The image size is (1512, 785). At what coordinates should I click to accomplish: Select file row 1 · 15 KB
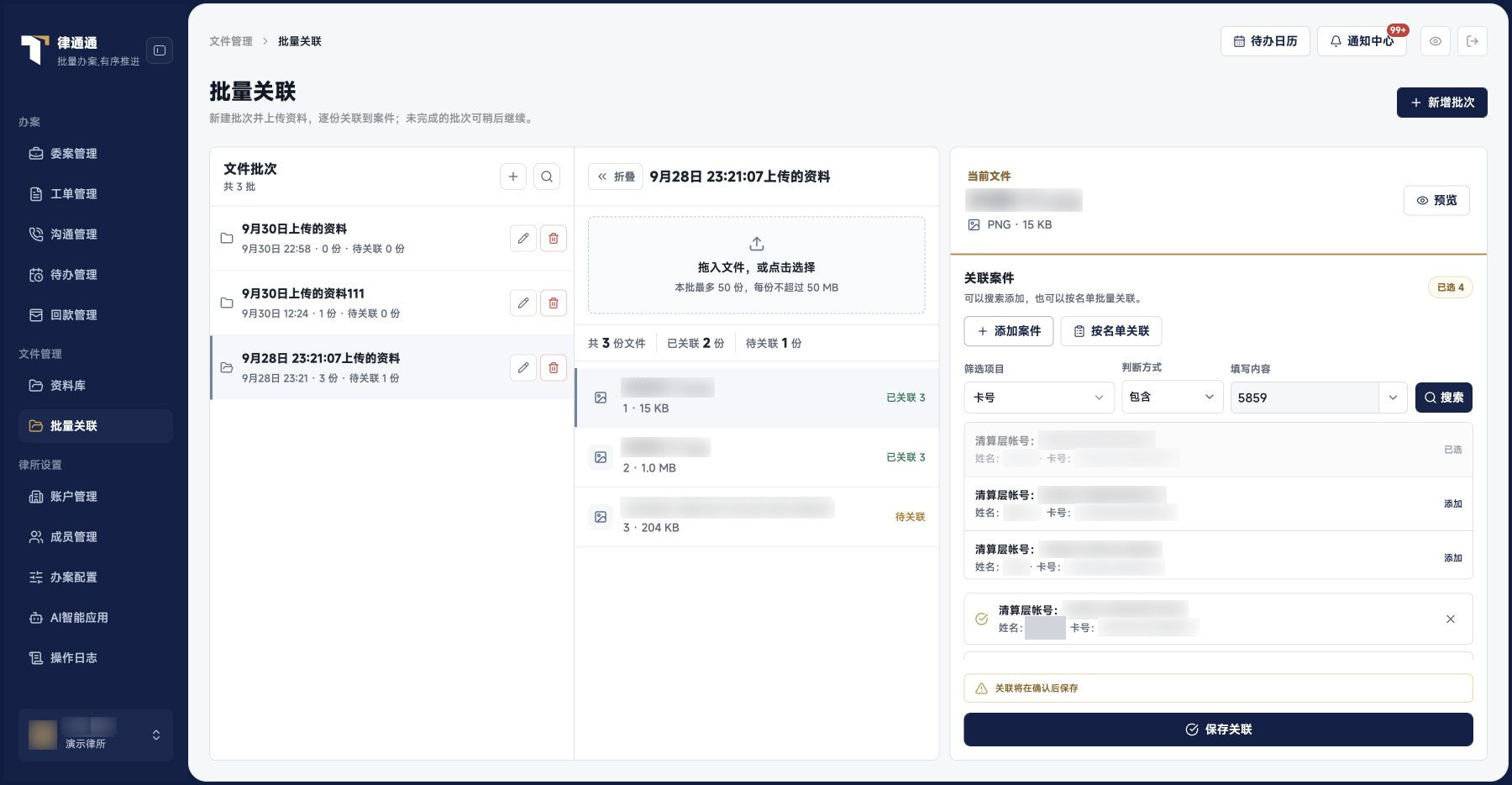pyautogui.click(x=757, y=398)
